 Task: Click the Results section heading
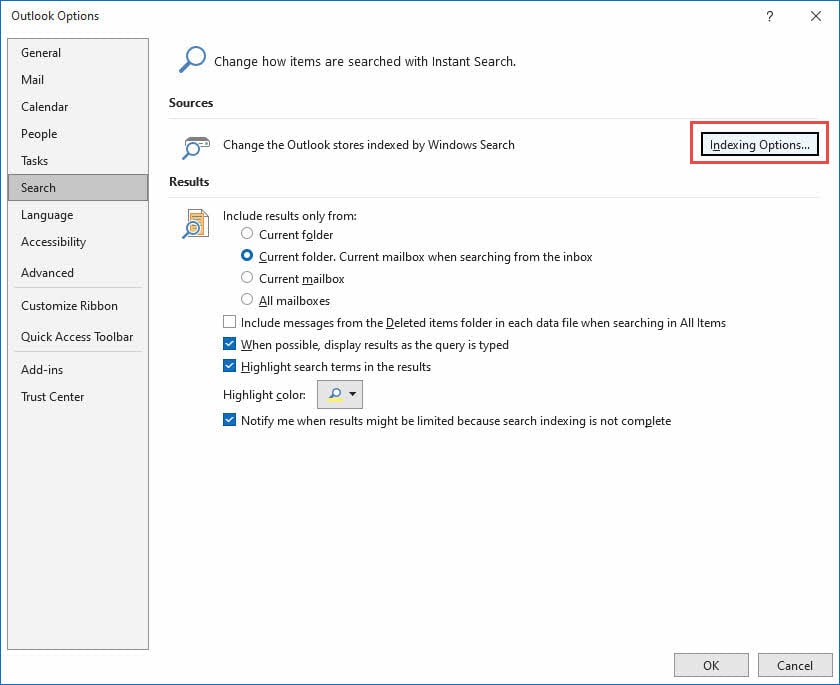[x=189, y=182]
